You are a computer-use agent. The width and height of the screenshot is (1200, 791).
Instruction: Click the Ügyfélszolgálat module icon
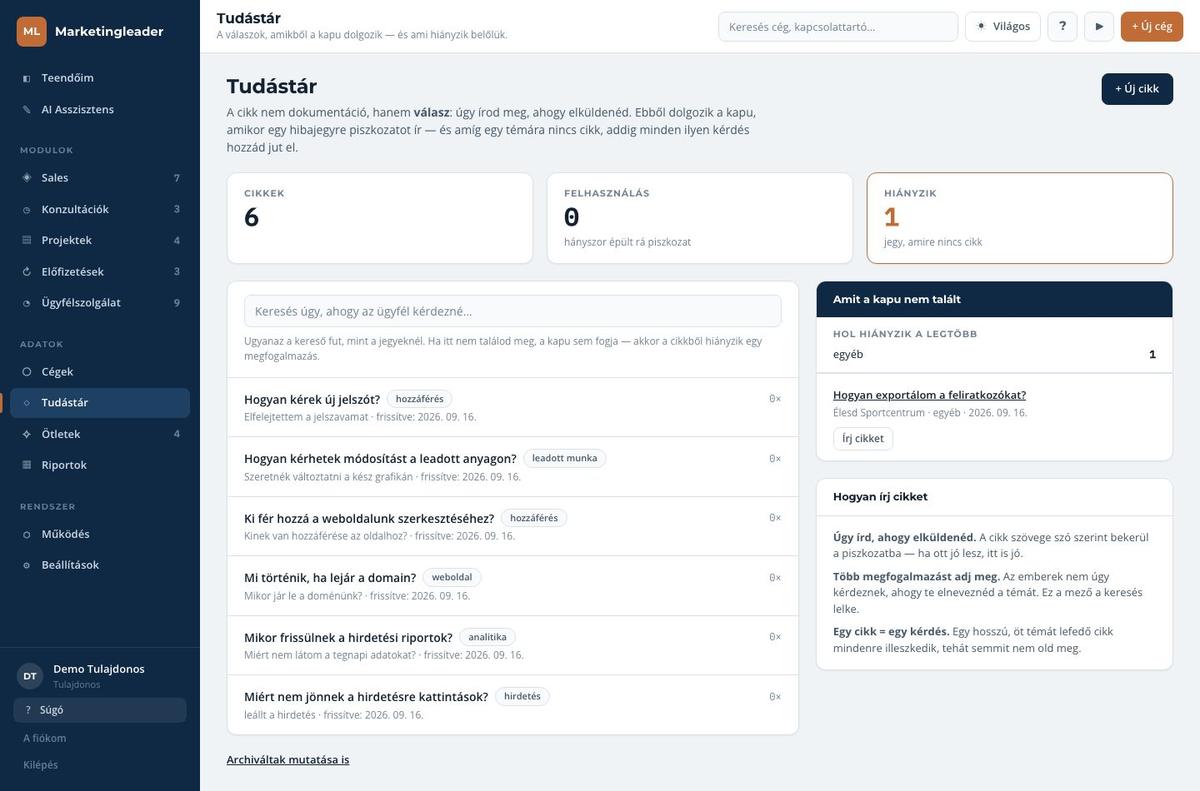click(x=27, y=303)
